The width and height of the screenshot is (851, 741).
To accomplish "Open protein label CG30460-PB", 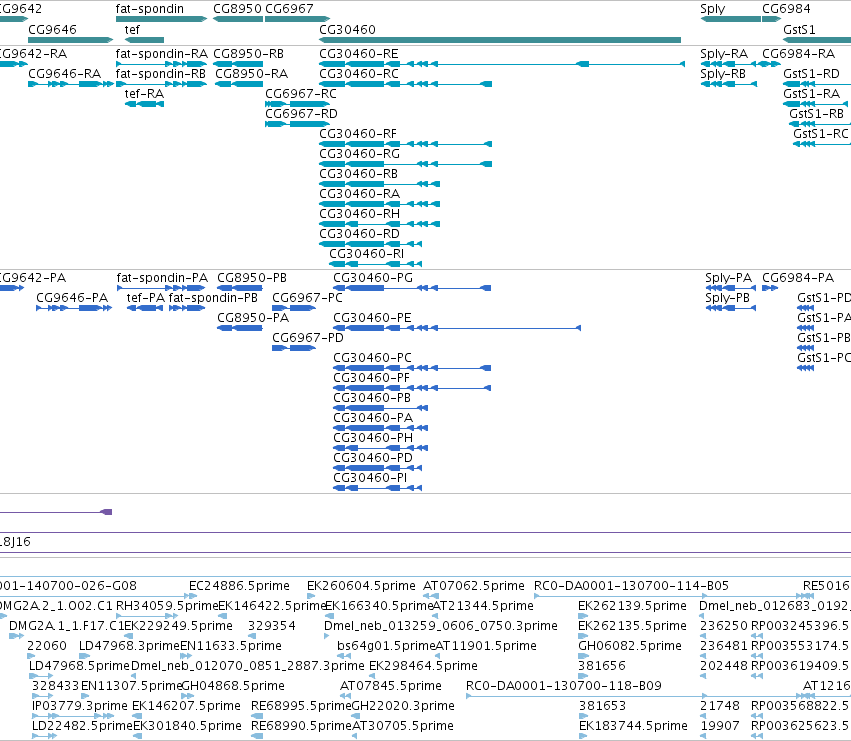I will 372,398.
